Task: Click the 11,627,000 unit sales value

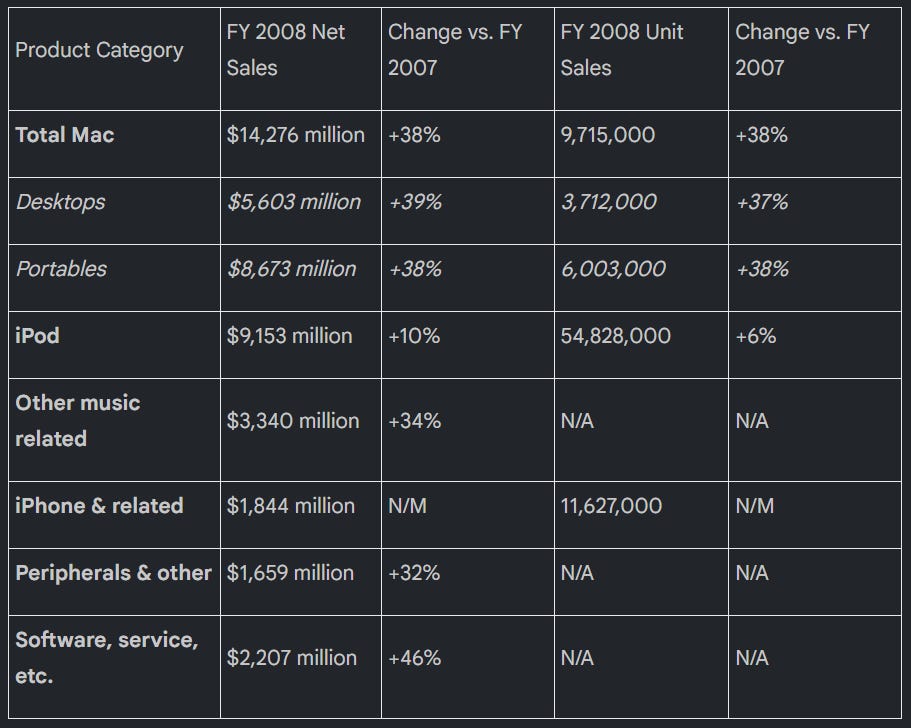Action: click(611, 505)
